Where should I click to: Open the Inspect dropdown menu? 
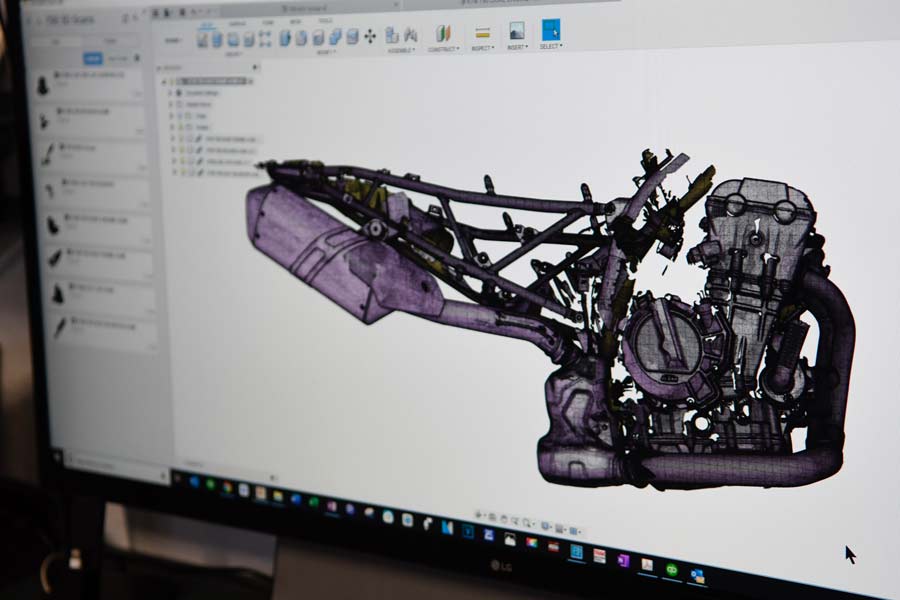[x=482, y=47]
